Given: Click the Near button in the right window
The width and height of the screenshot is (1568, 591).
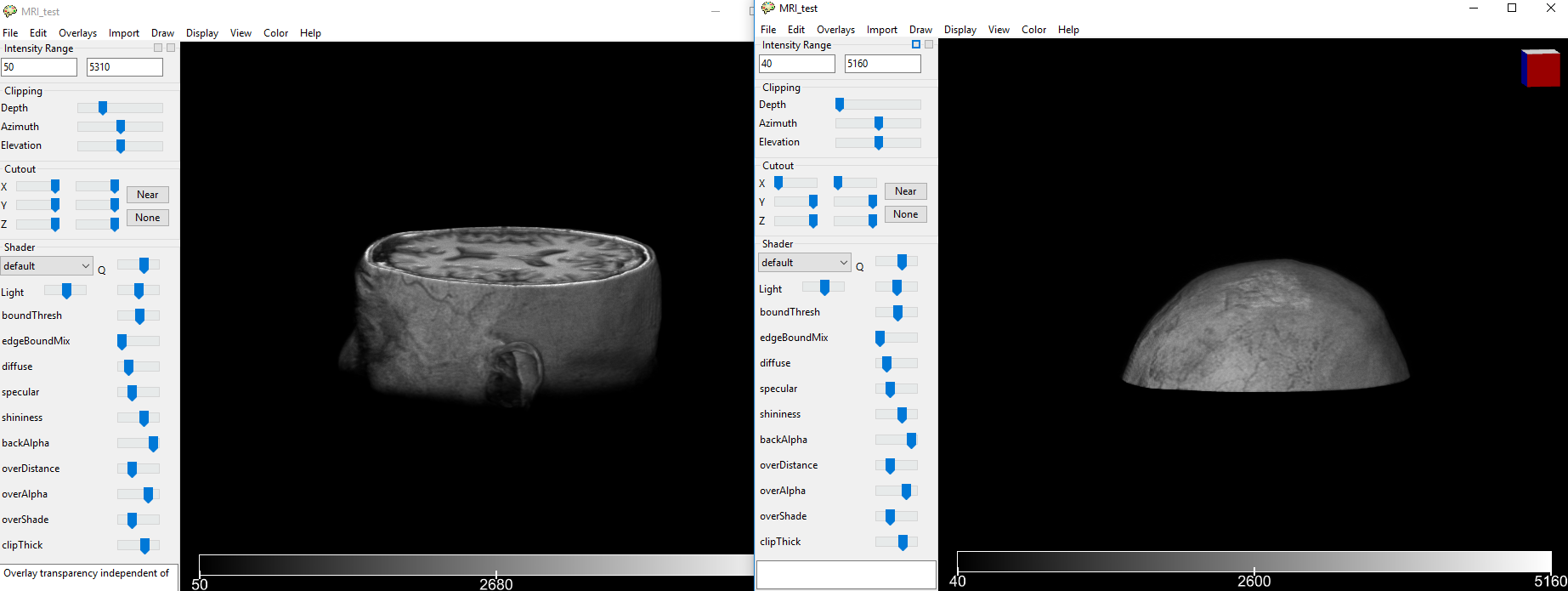Looking at the screenshot, I should click(x=905, y=191).
